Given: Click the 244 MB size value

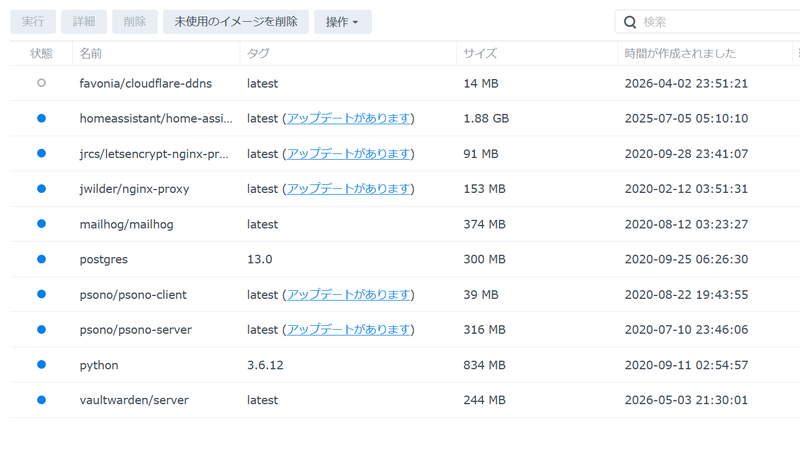Looking at the screenshot, I should click(x=484, y=400).
